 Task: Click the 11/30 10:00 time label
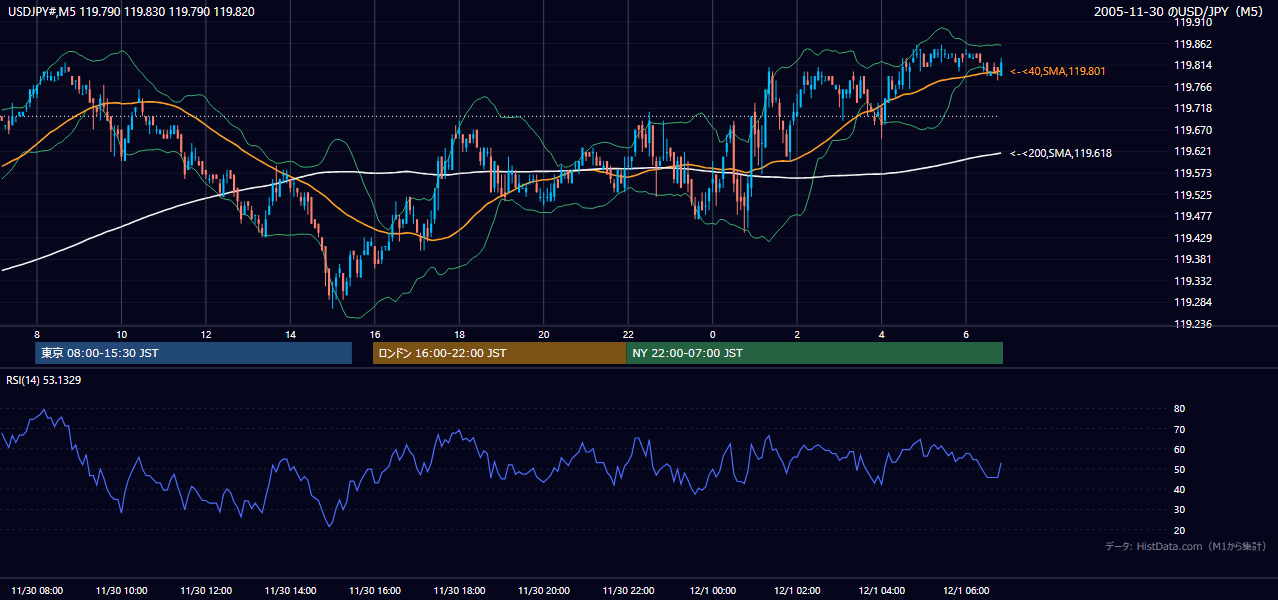click(121, 590)
